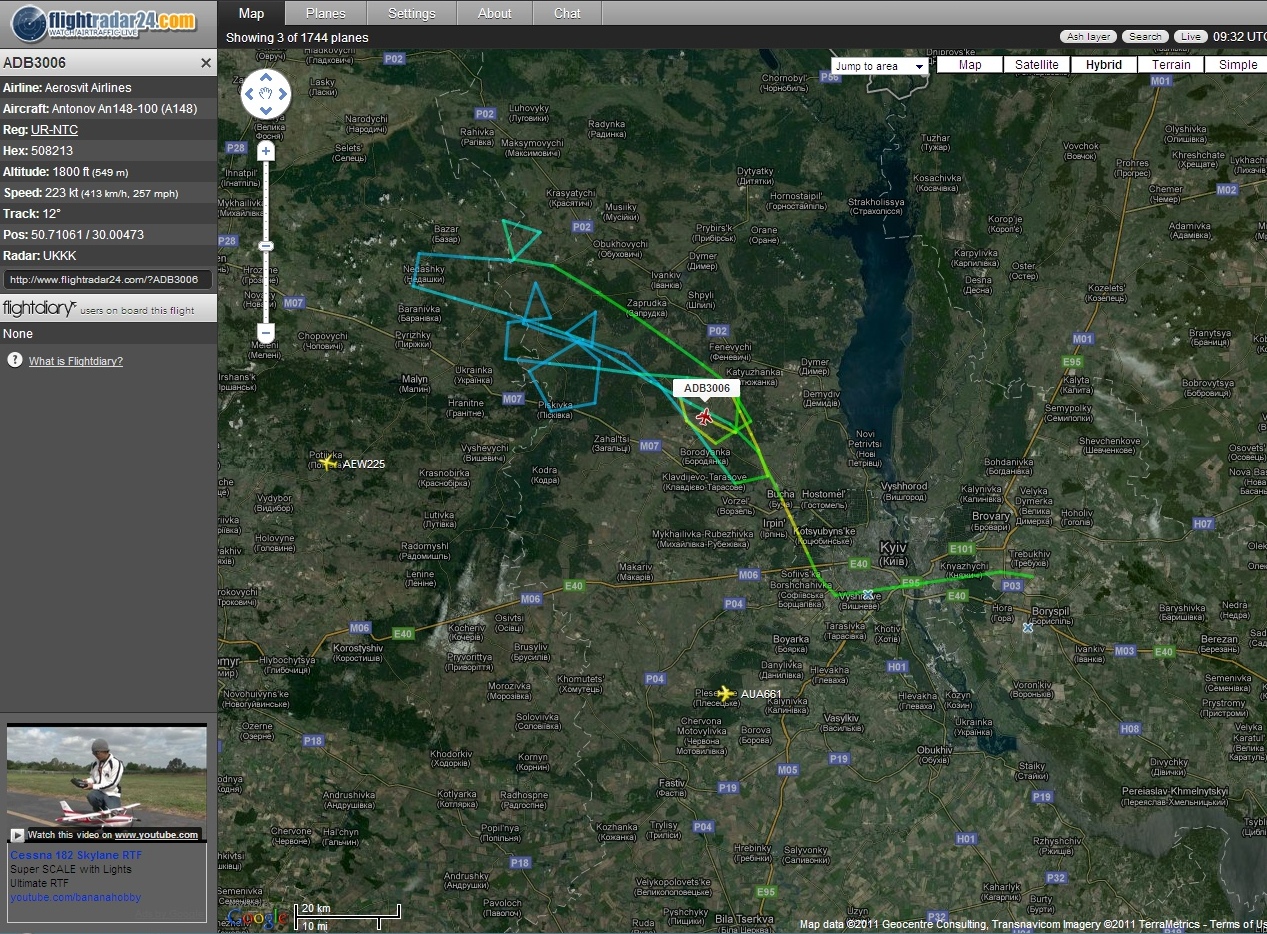Open the UR-NTC registration link
1267x934 pixels.
(x=54, y=130)
